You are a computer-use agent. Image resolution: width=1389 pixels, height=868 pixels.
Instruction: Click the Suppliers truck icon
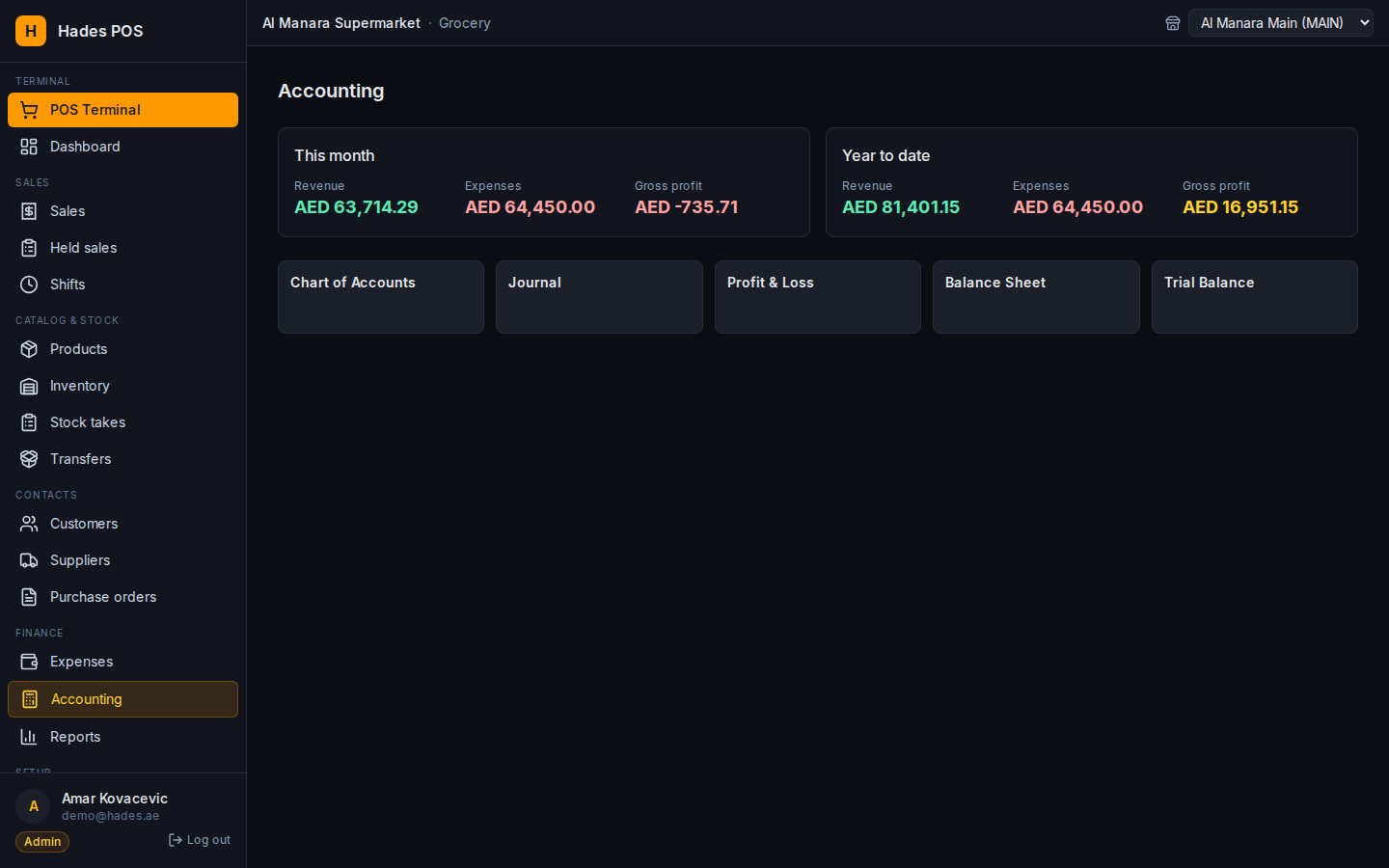29,560
